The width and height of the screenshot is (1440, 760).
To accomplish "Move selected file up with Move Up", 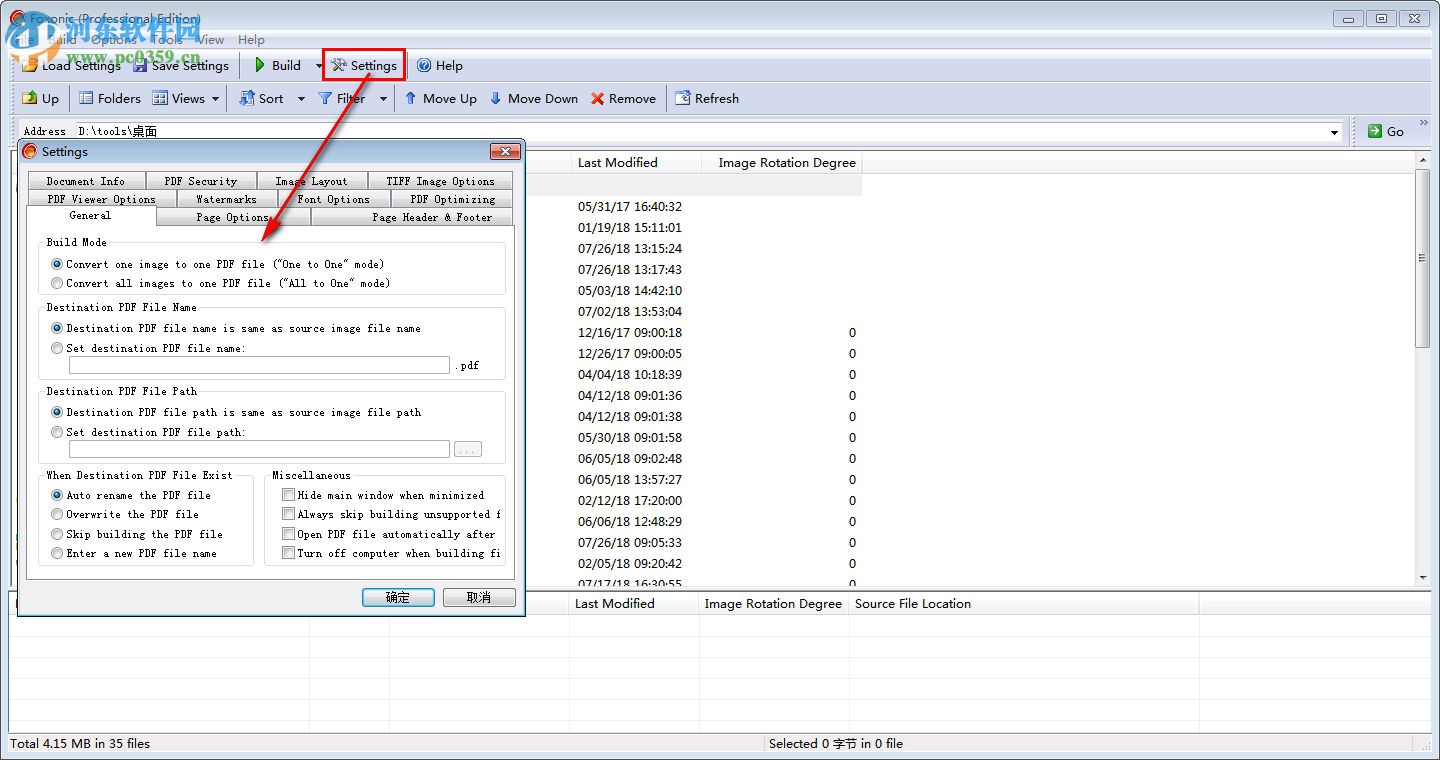I will tap(440, 98).
